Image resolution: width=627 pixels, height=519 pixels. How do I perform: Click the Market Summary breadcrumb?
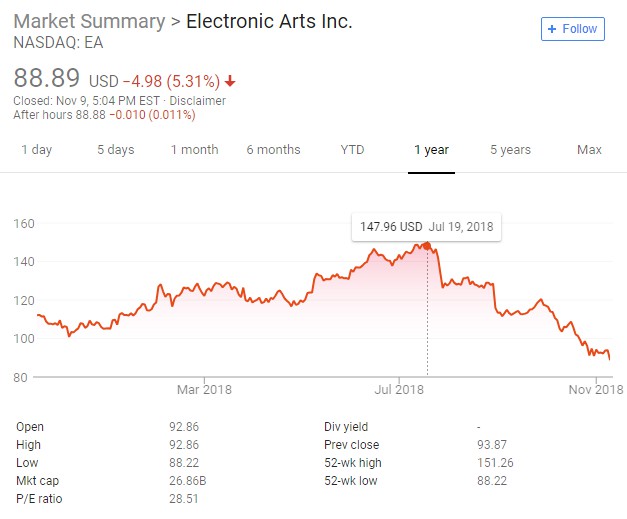pos(89,21)
